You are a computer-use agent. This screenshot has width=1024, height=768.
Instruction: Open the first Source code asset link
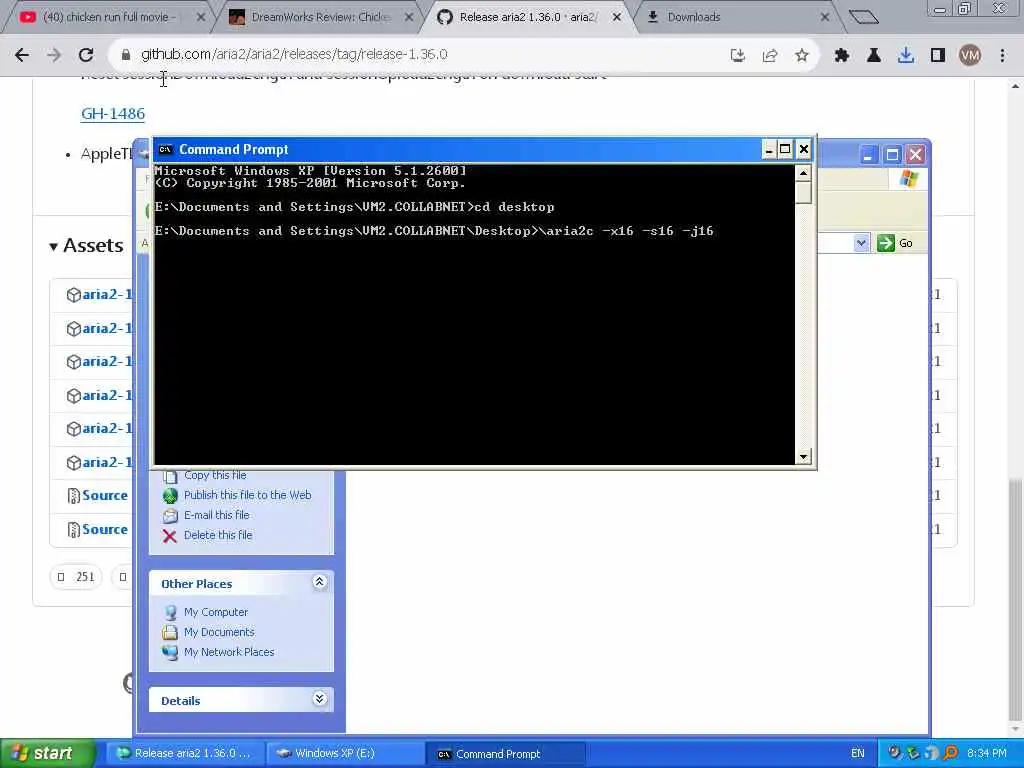pyautogui.click(x=104, y=496)
